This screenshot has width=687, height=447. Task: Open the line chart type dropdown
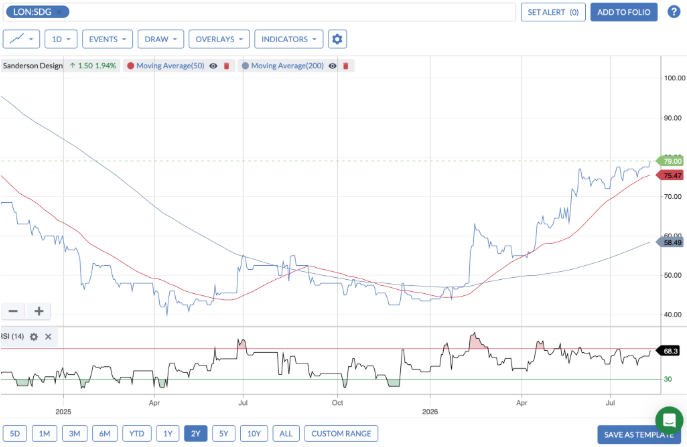pyautogui.click(x=21, y=39)
